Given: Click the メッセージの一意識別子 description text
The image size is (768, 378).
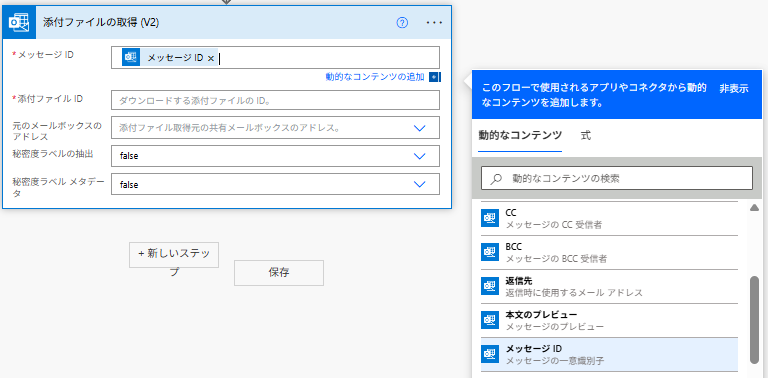Looking at the screenshot, I should 554,361.
